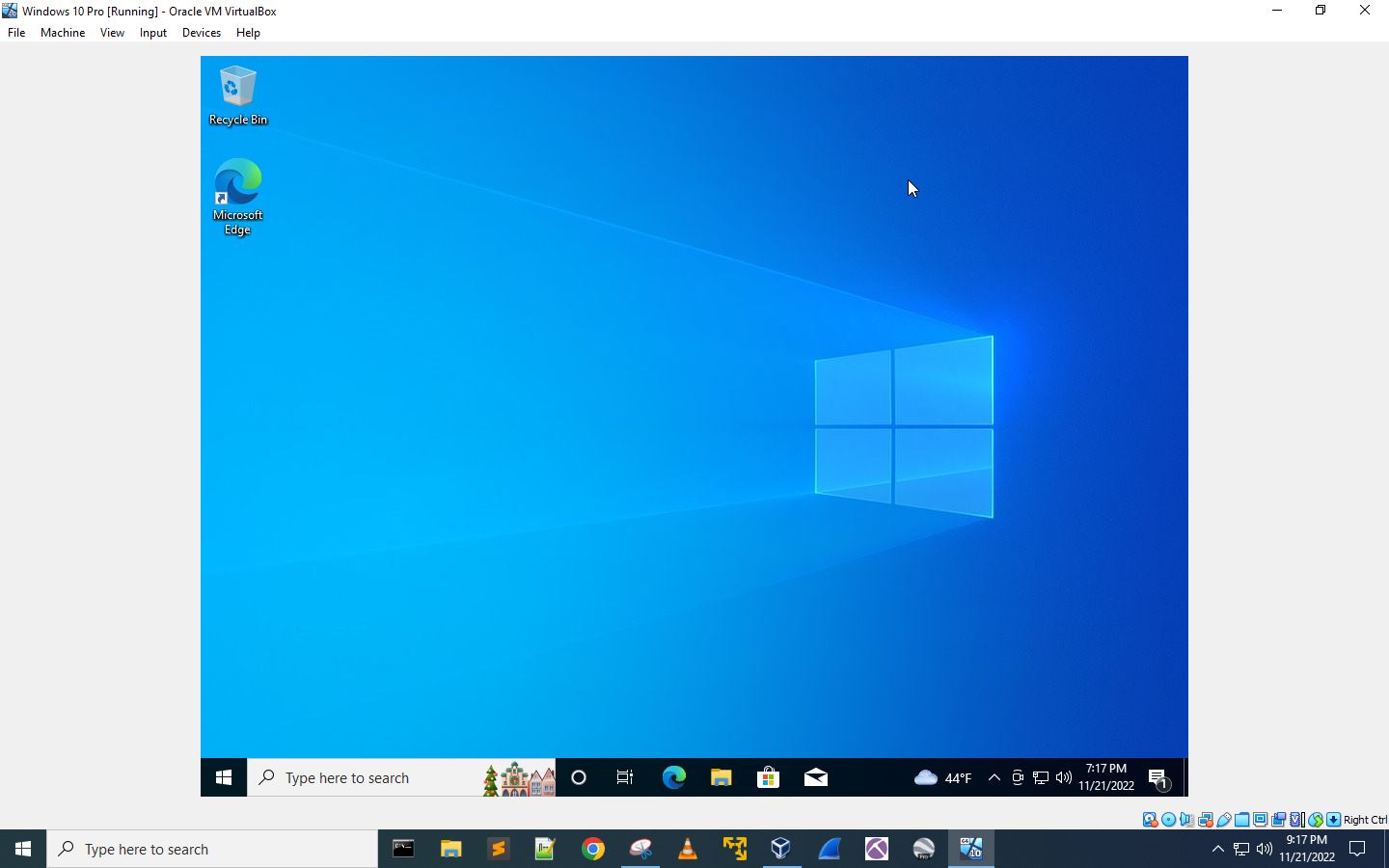
Task: Open guest VM volume control
Action: click(1064, 777)
